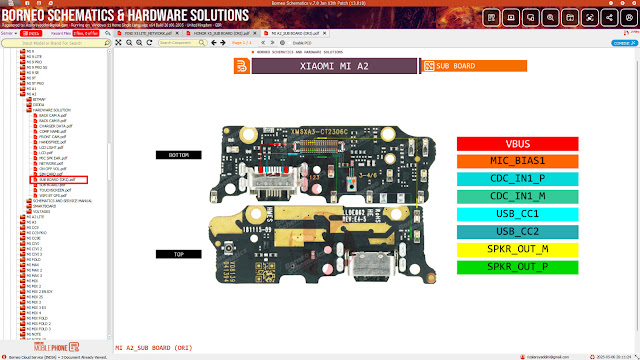
Task: Select the cyan USB_CC1 legend swatch
Action: pyautogui.click(x=518, y=214)
